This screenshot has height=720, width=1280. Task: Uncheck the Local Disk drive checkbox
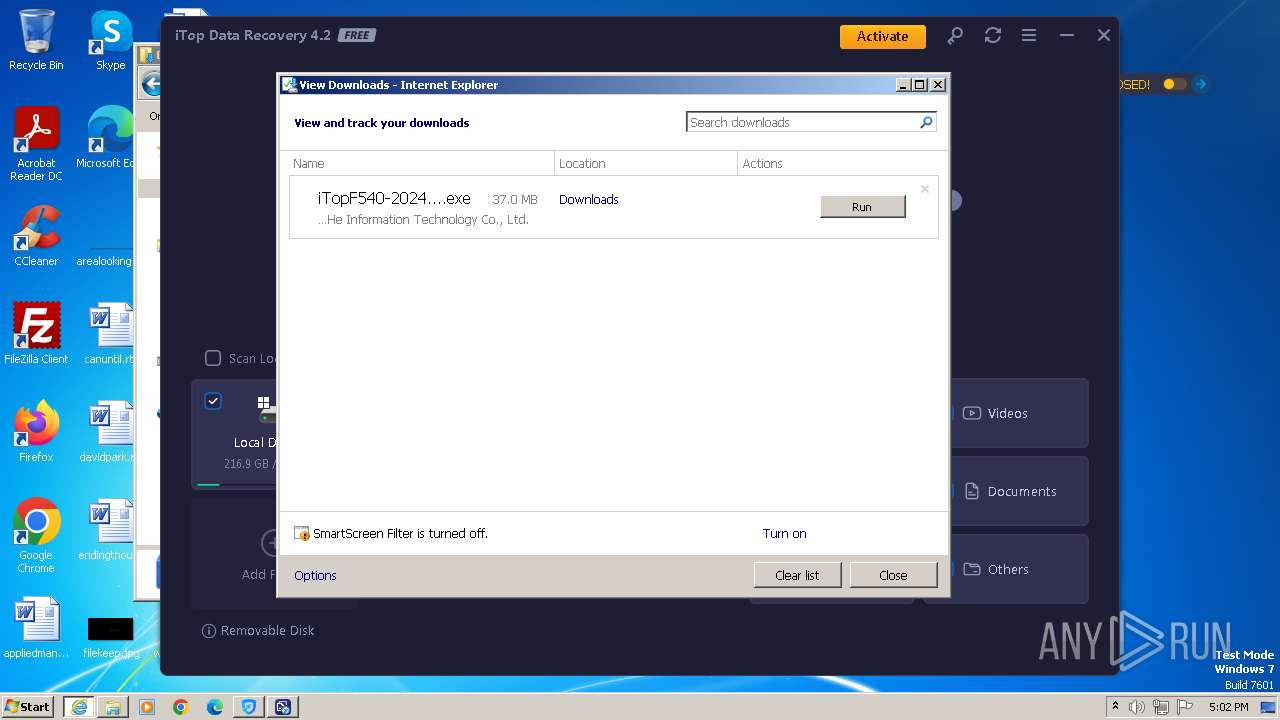[x=213, y=401]
